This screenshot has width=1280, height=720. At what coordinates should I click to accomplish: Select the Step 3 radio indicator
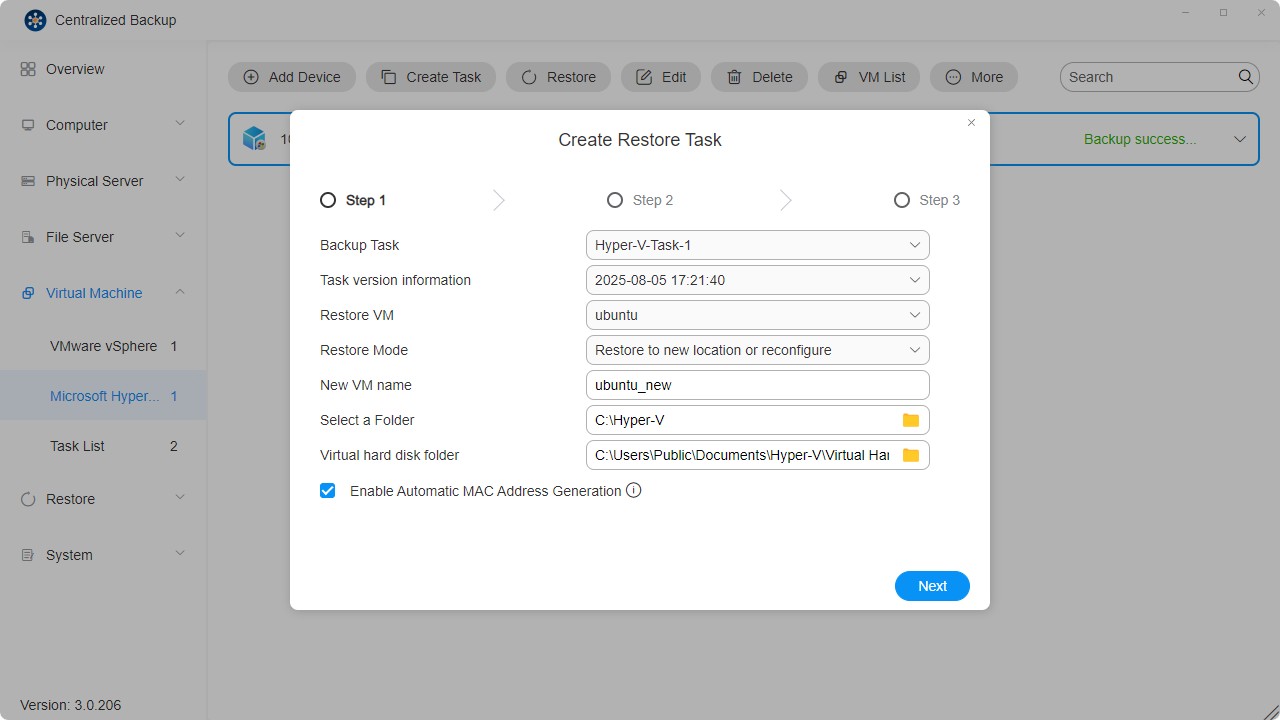[x=902, y=200]
